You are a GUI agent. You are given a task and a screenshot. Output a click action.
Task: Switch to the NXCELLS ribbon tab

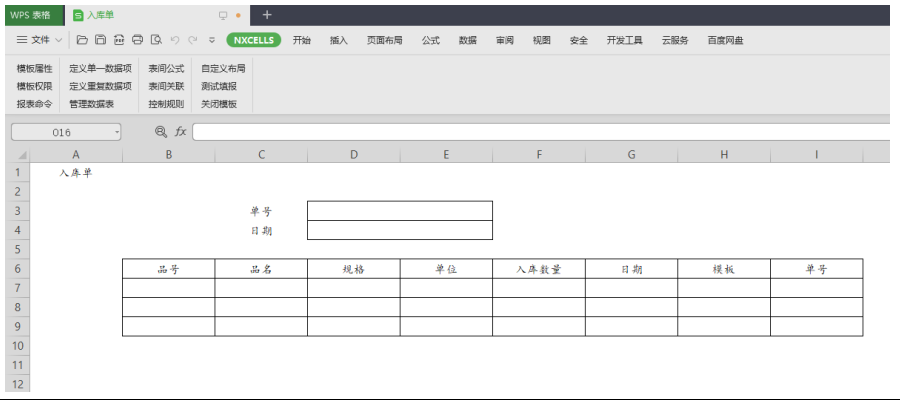pyautogui.click(x=254, y=40)
